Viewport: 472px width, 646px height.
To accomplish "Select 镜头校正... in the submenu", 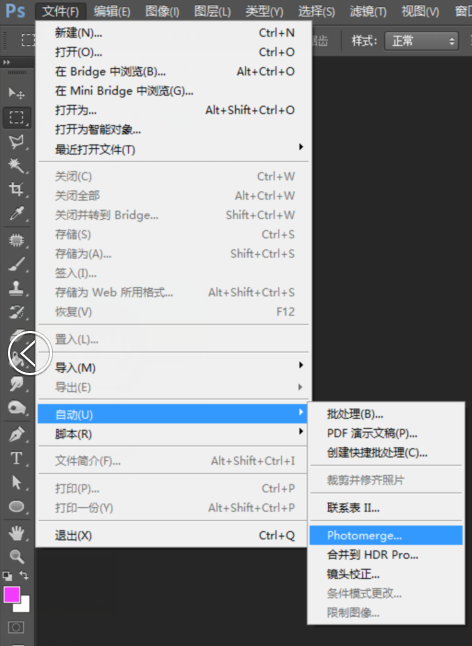I will pyautogui.click(x=386, y=574).
